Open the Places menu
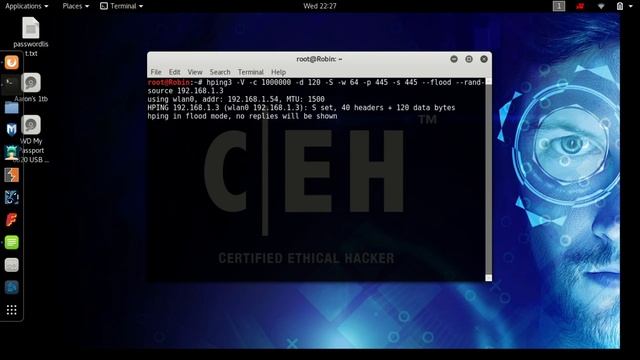 [x=76, y=6]
